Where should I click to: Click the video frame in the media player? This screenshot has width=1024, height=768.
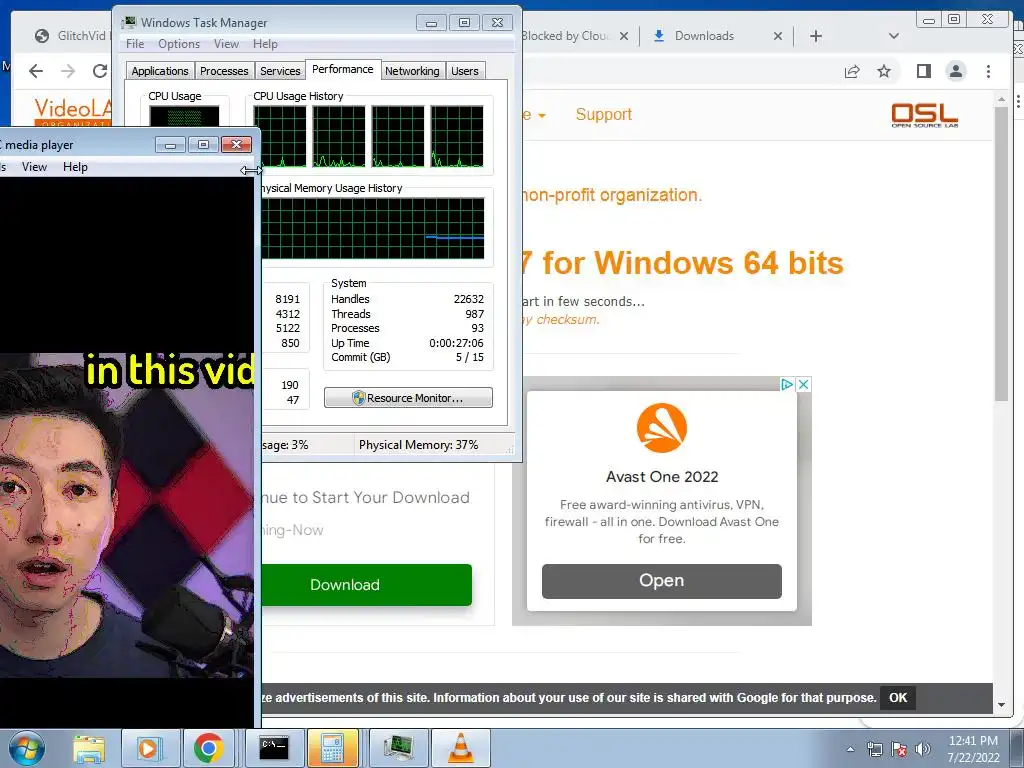127,452
